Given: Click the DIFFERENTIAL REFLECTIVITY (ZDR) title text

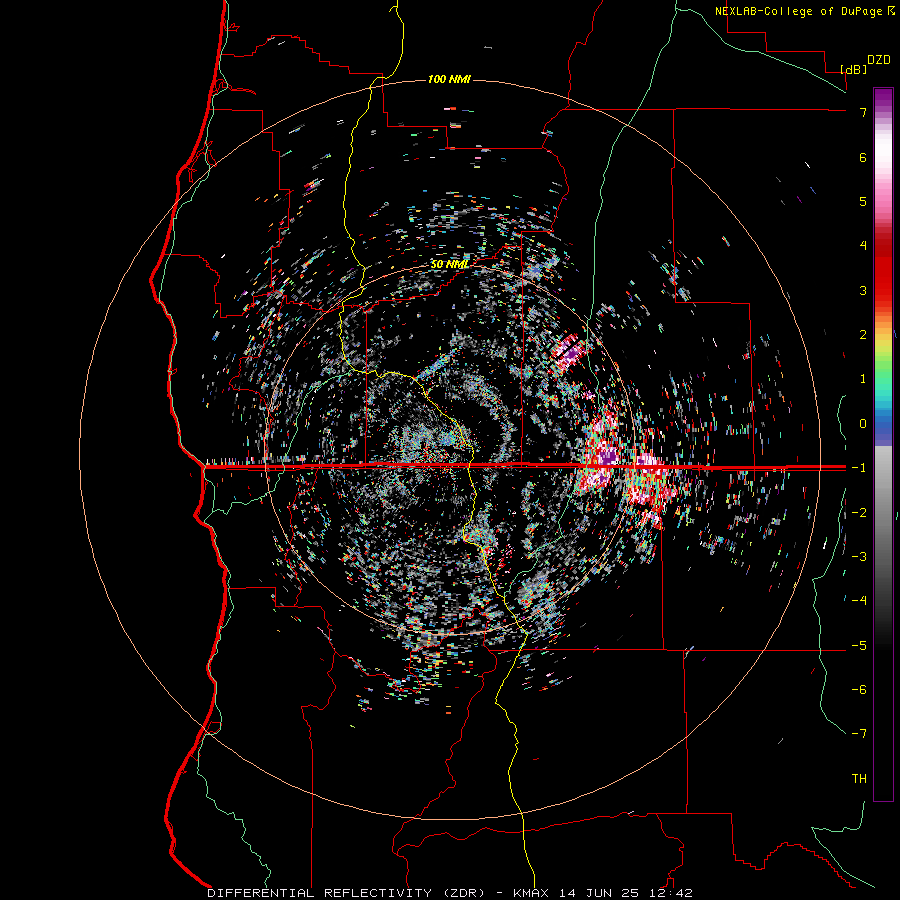Looking at the screenshot, I should [x=347, y=893].
